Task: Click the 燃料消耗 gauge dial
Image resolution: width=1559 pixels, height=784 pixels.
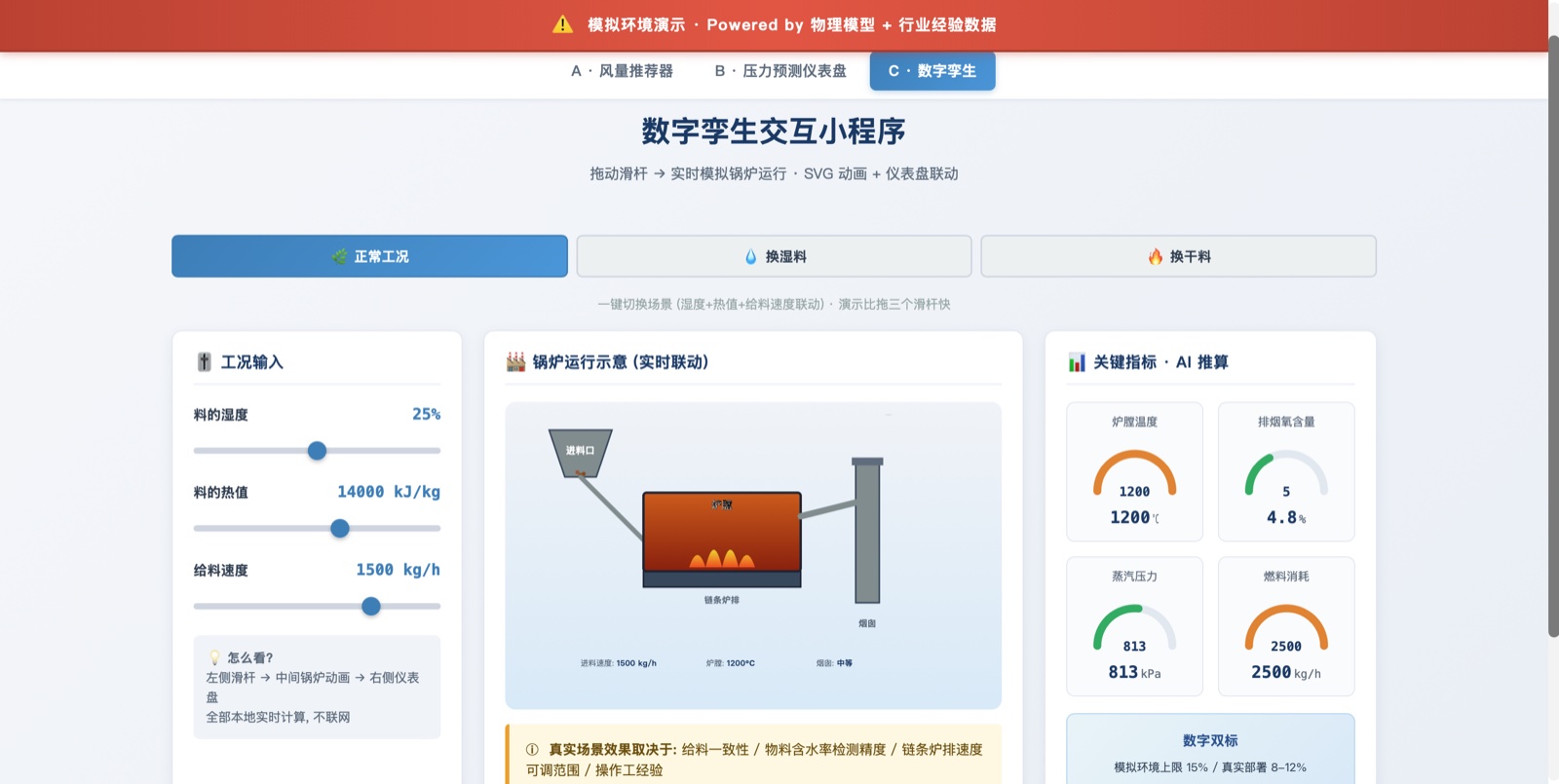Action: point(1286,628)
